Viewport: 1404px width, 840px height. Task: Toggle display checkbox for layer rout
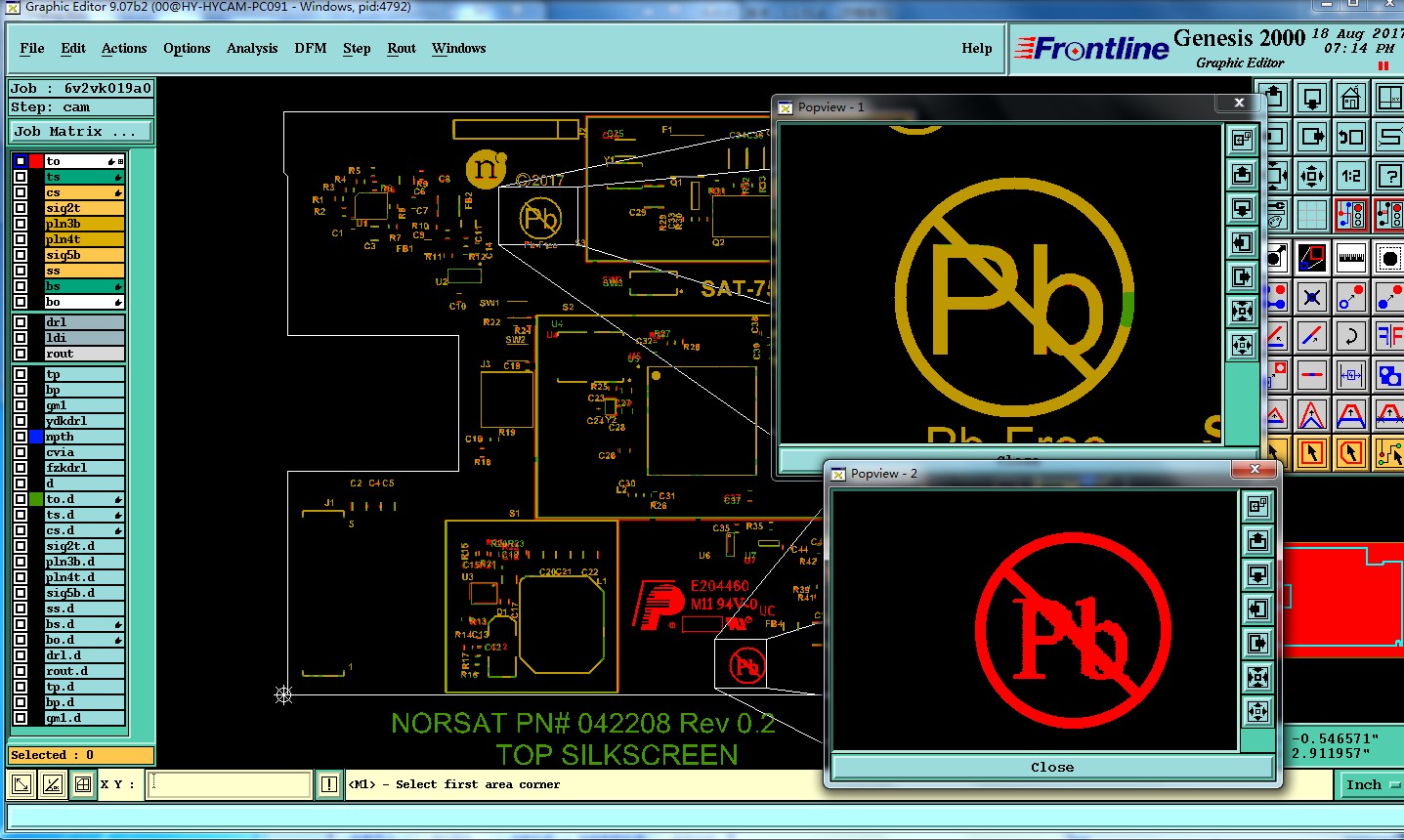coord(21,354)
